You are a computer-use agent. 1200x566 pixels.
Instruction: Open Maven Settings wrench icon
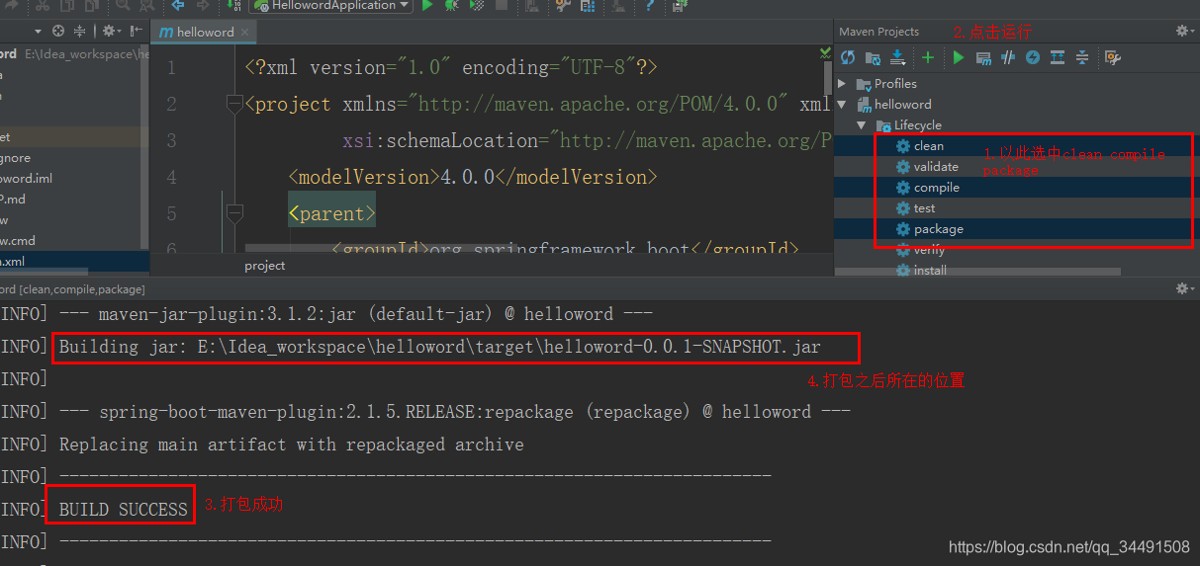[1112, 57]
